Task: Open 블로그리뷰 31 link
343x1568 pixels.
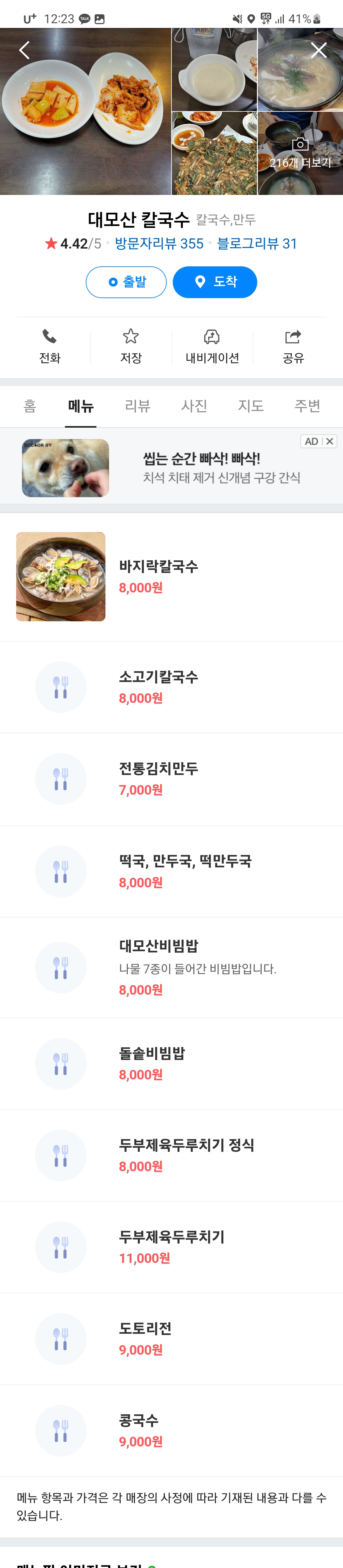Action: (x=257, y=244)
